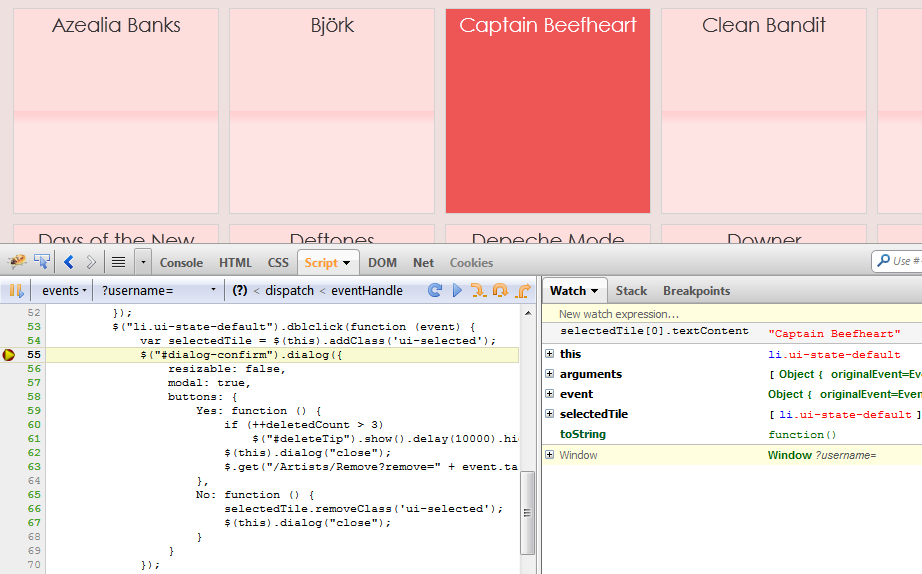Select the Downer artist tile
The height and width of the screenshot is (574, 922).
click(764, 234)
